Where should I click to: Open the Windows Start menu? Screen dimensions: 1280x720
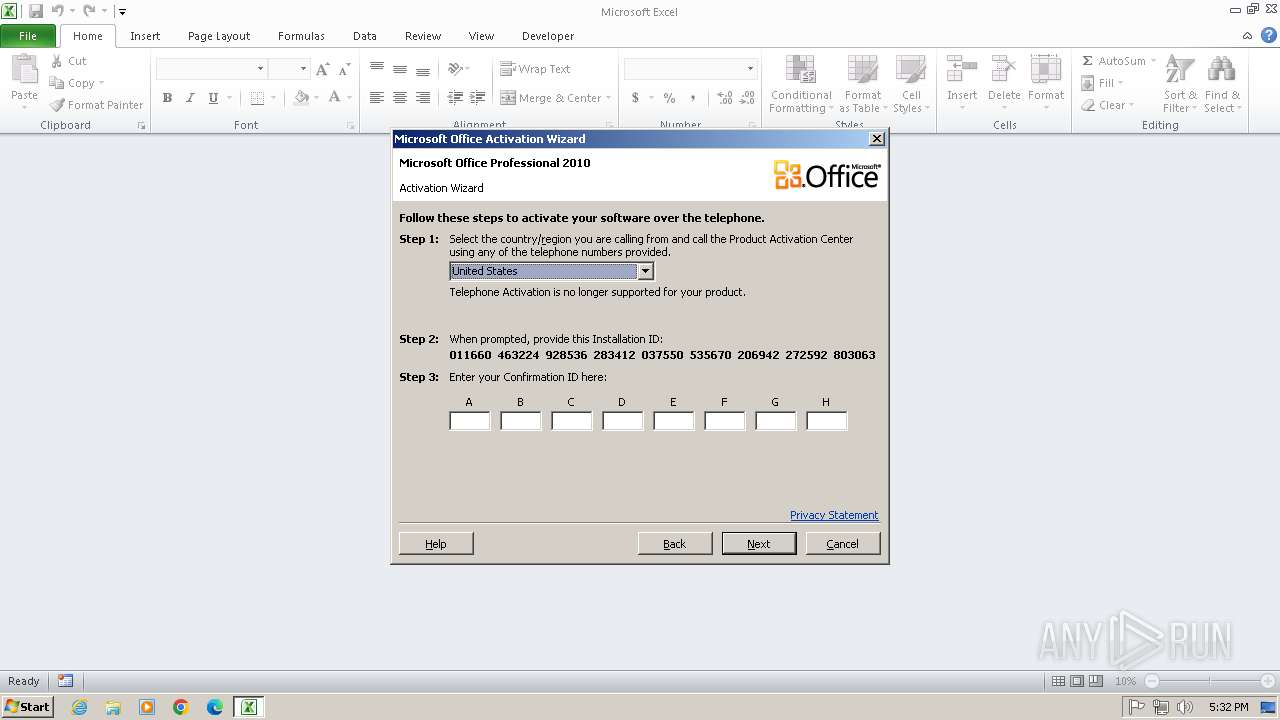(27, 706)
